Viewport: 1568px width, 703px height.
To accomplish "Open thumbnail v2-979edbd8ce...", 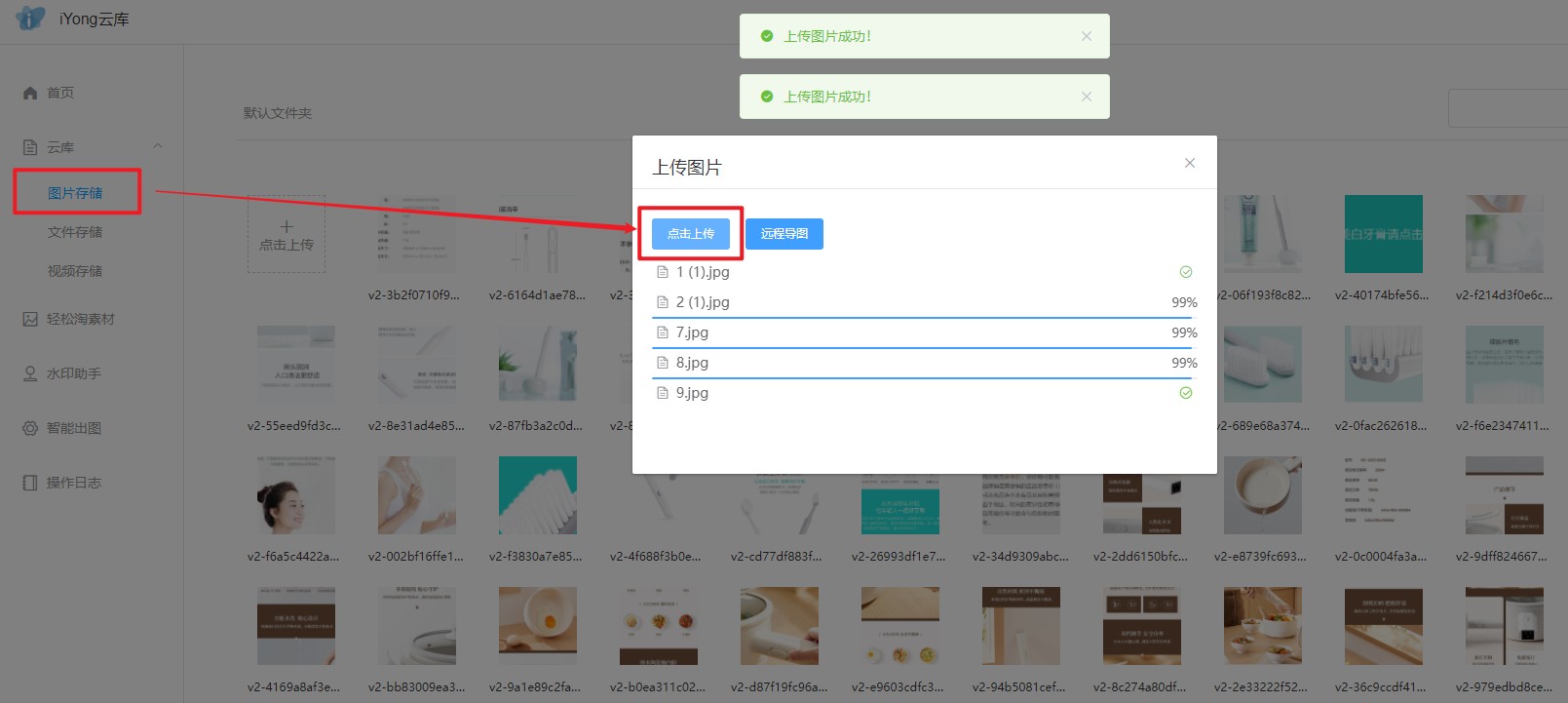I will point(1505,626).
